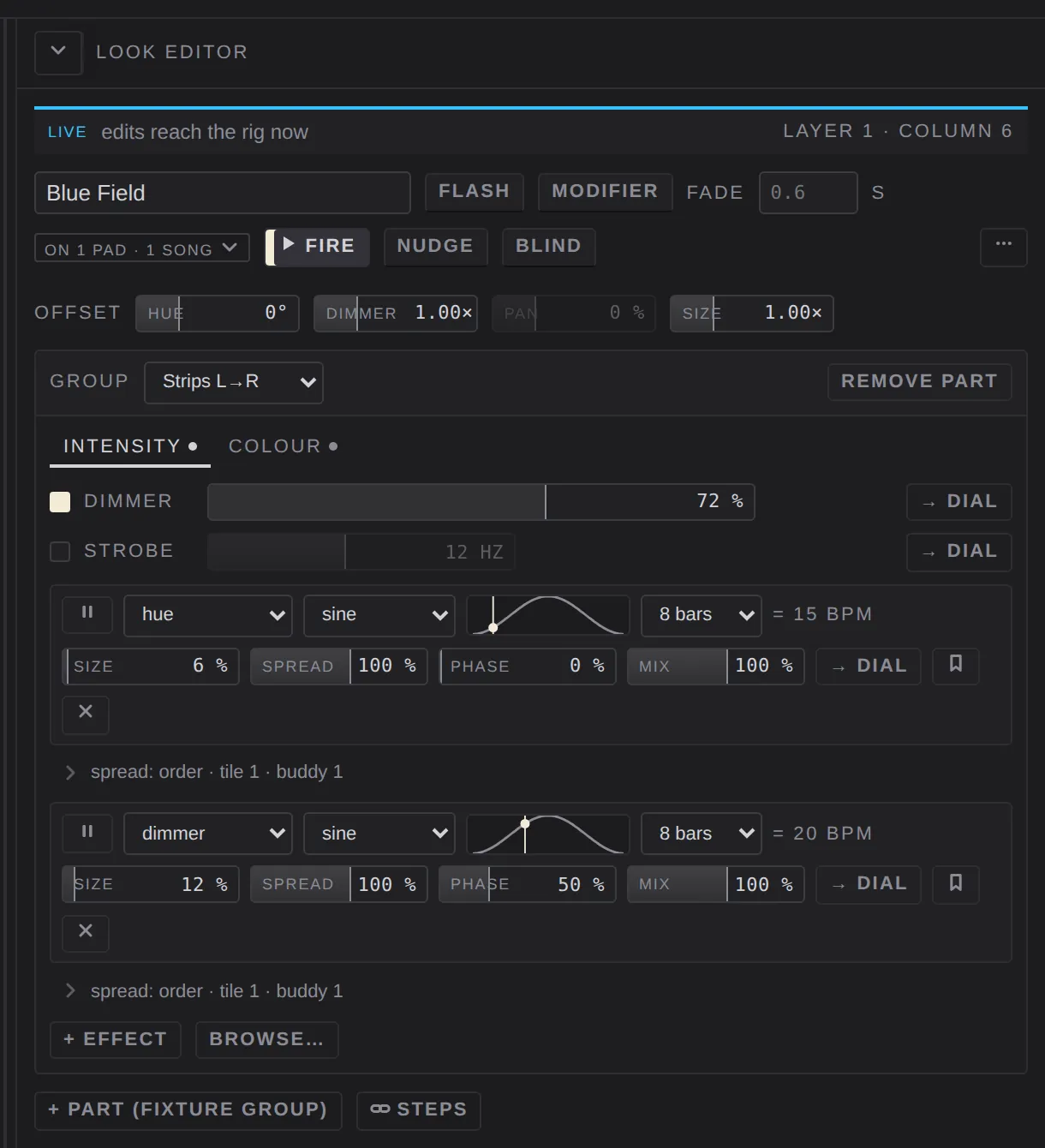The image size is (1045, 1148).
Task: Toggle the Flash button
Action: click(x=474, y=192)
